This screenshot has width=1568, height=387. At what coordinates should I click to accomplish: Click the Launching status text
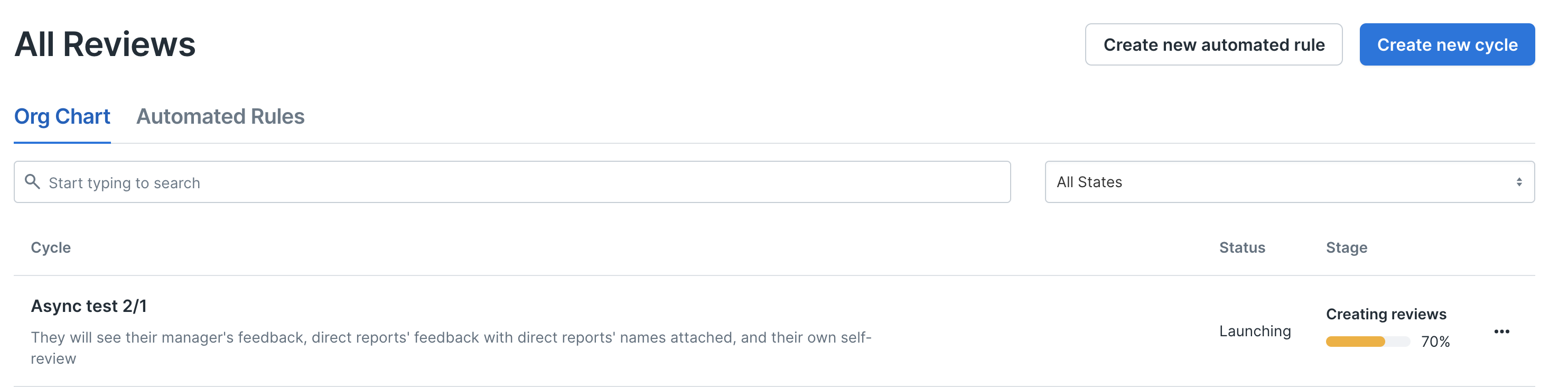tap(1255, 331)
